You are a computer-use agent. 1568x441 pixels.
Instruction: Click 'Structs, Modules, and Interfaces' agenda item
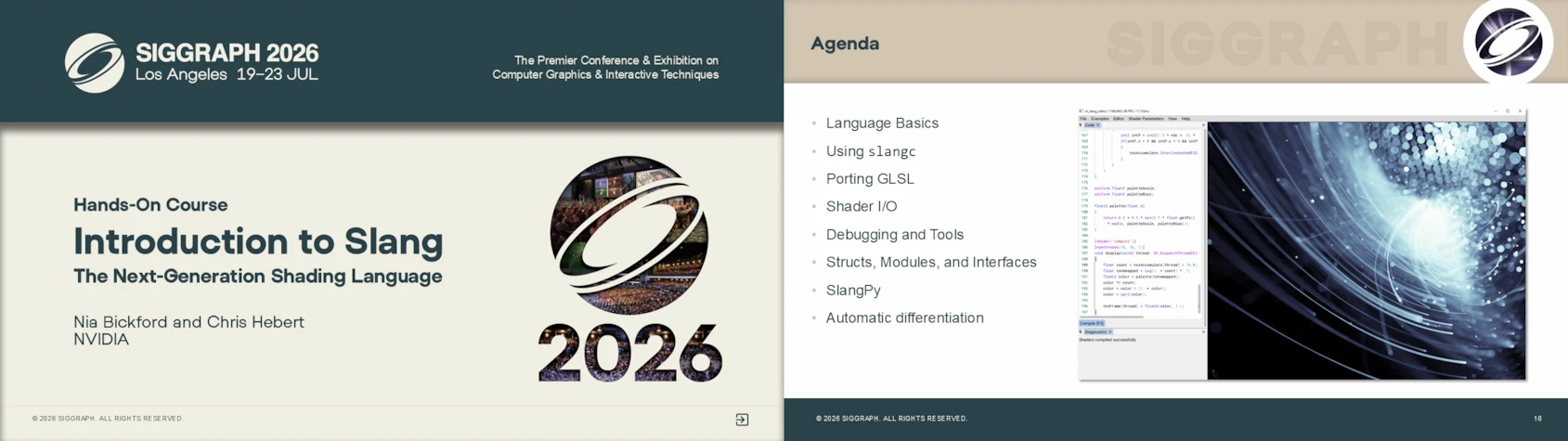[931, 262]
